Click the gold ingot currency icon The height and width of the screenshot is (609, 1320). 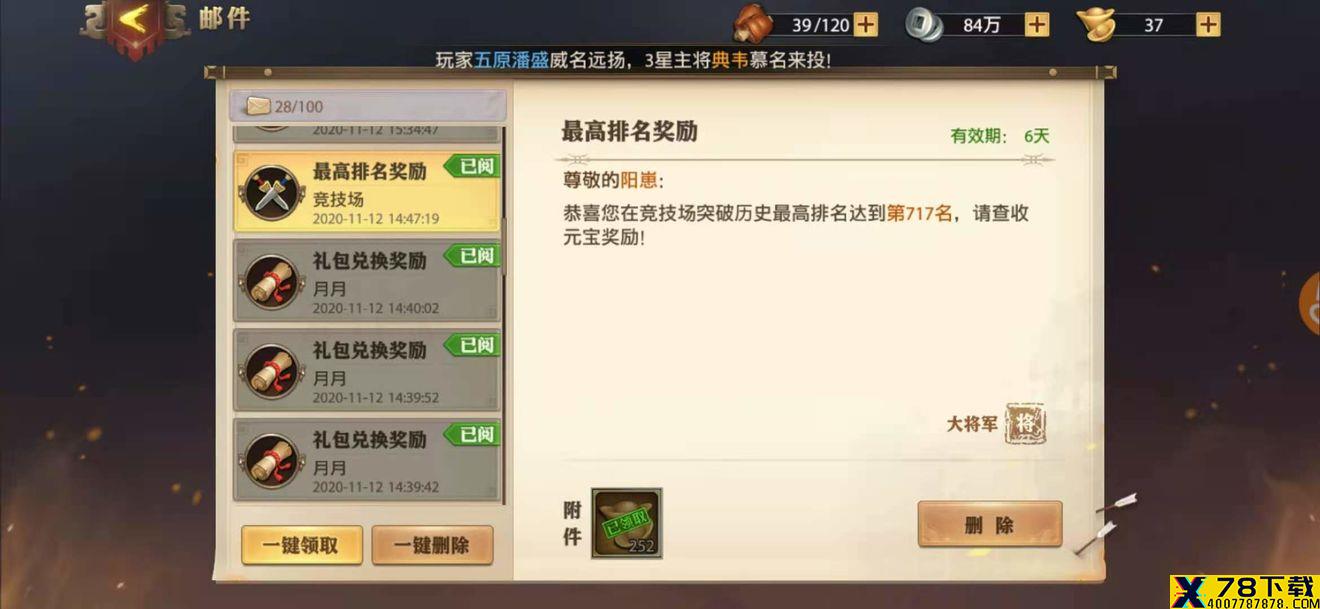(x=1095, y=24)
